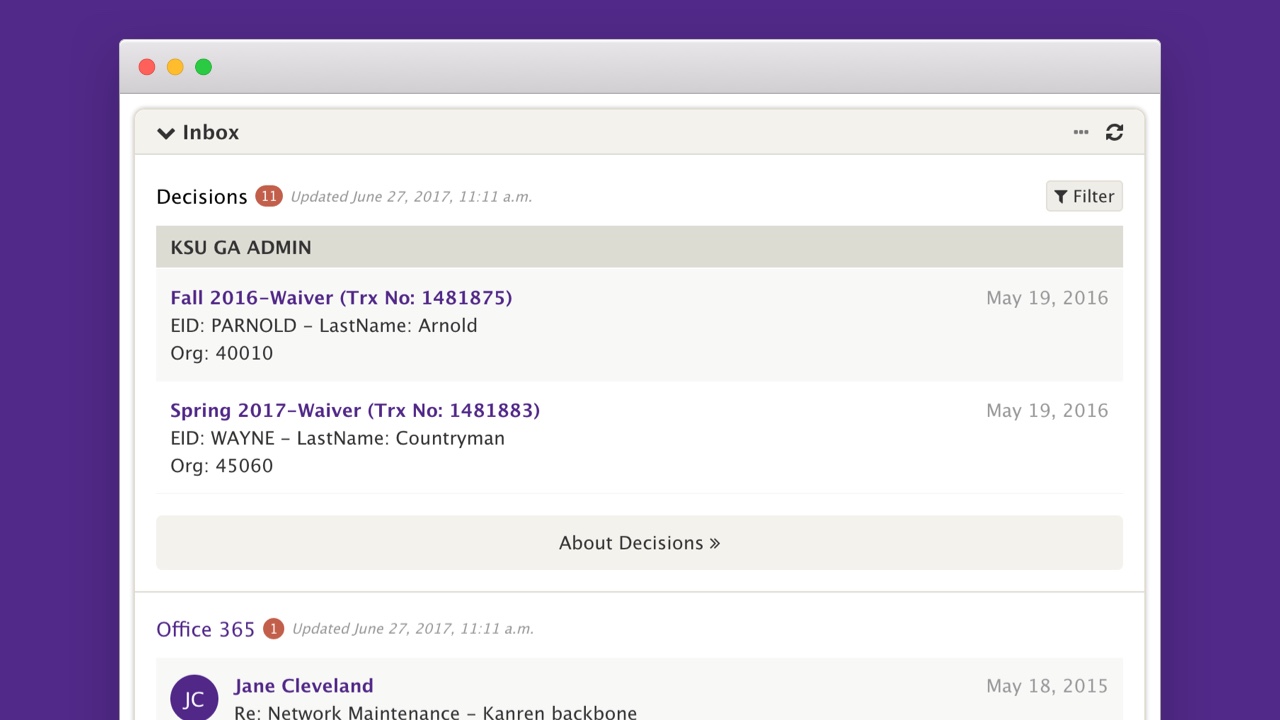Screen dimensions: 1280x720
Task: Open the Inbox overflow ellipsis menu icon
Action: pos(1081,132)
